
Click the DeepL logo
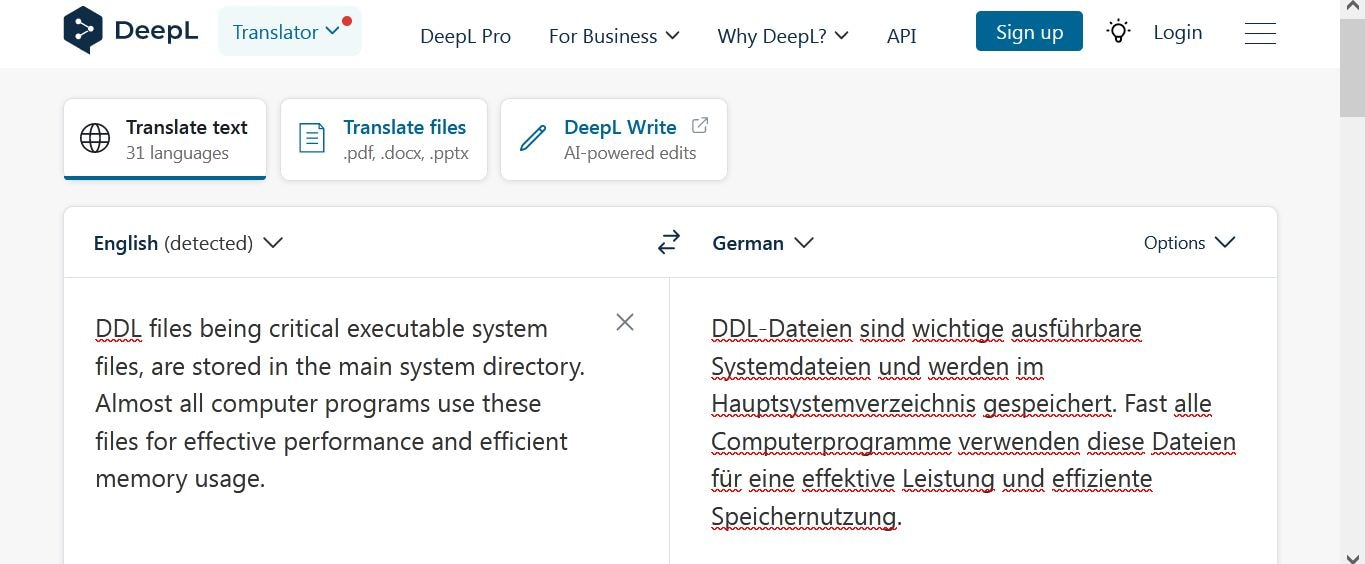(x=130, y=31)
